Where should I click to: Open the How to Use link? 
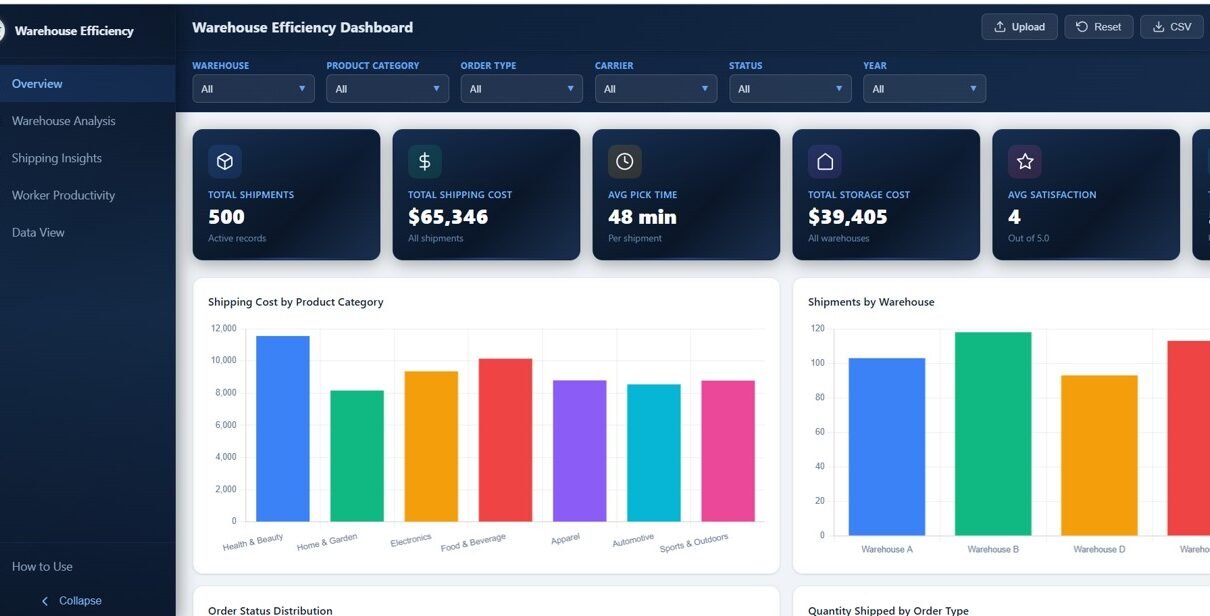pyautogui.click(x=42, y=566)
